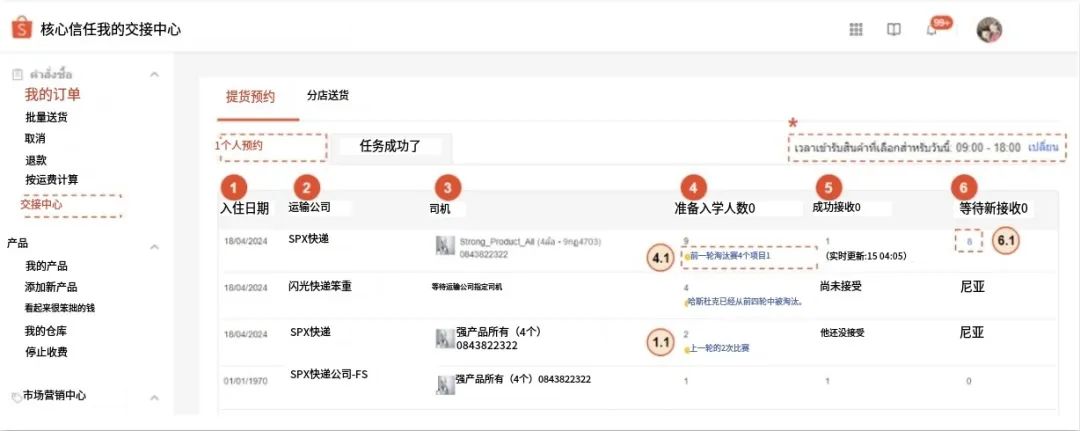Click the user profile avatar
Screen dimensions: 1080x431
click(x=989, y=29)
